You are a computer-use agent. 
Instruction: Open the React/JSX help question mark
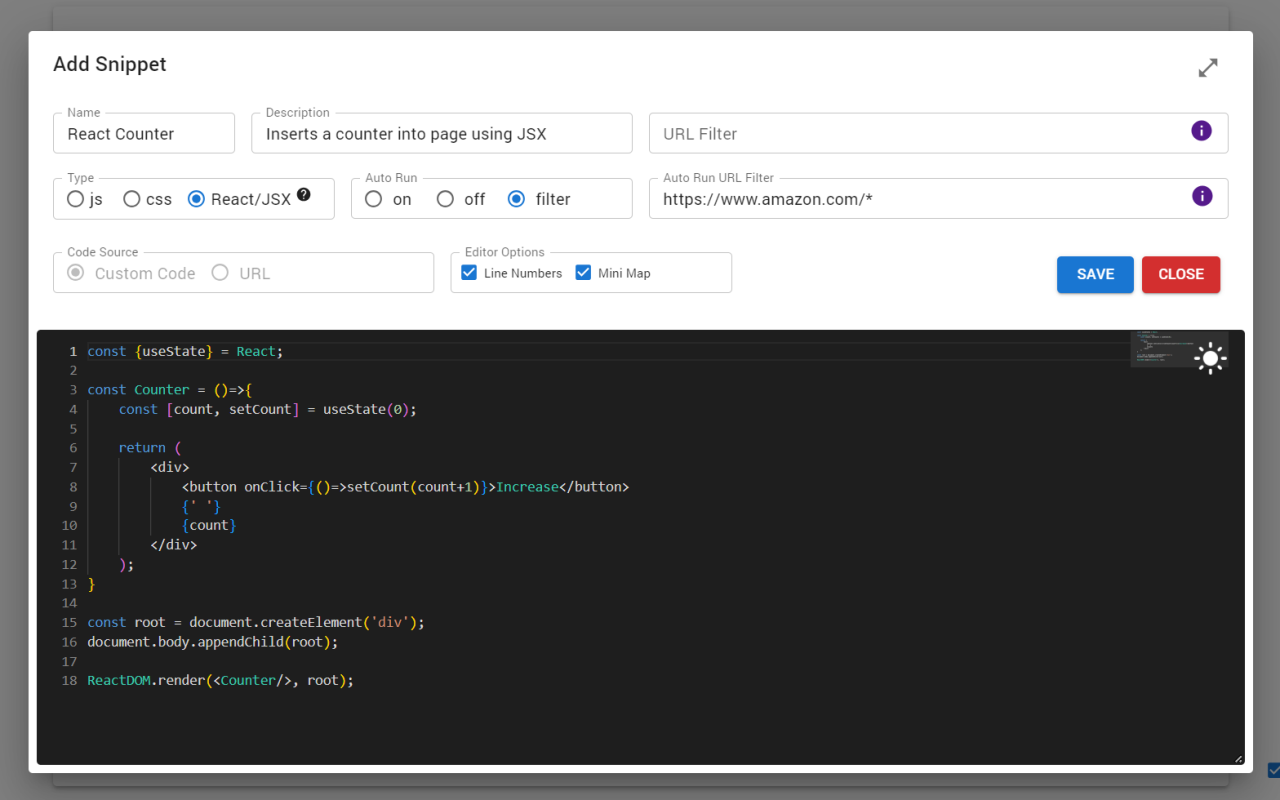point(304,196)
